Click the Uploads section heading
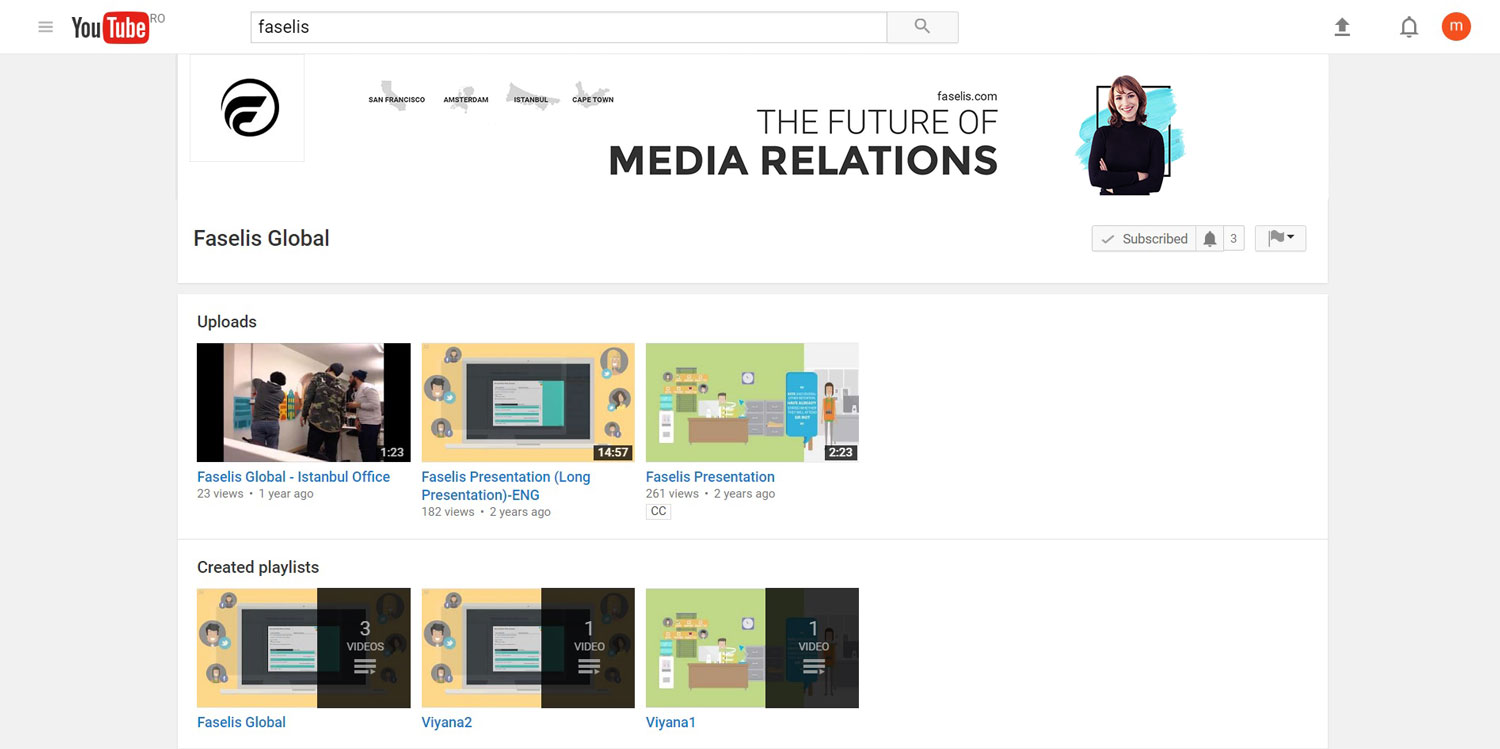The image size is (1500, 749). [x=227, y=322]
